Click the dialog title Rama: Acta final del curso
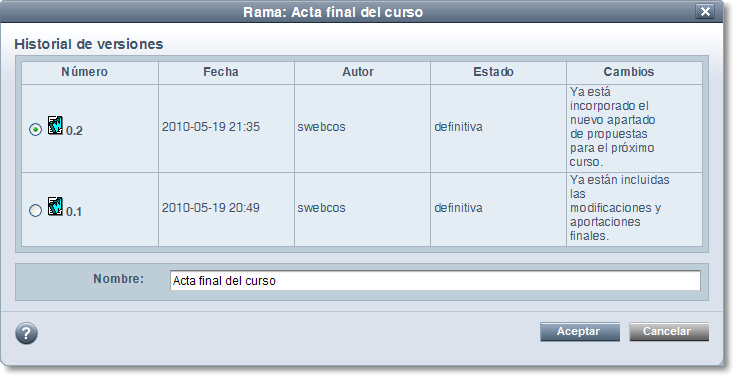The width and height of the screenshot is (733, 375). coord(333,12)
